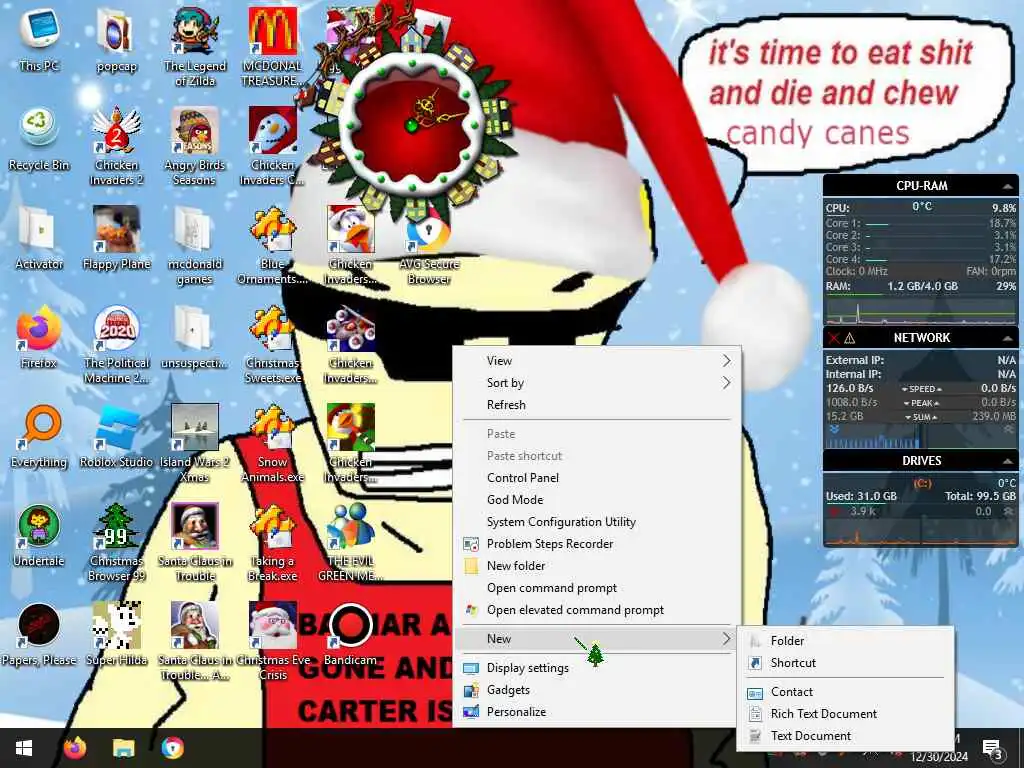The width and height of the screenshot is (1024, 768).
Task: Collapse the DRIVES gadget section
Action: pos(1008,461)
